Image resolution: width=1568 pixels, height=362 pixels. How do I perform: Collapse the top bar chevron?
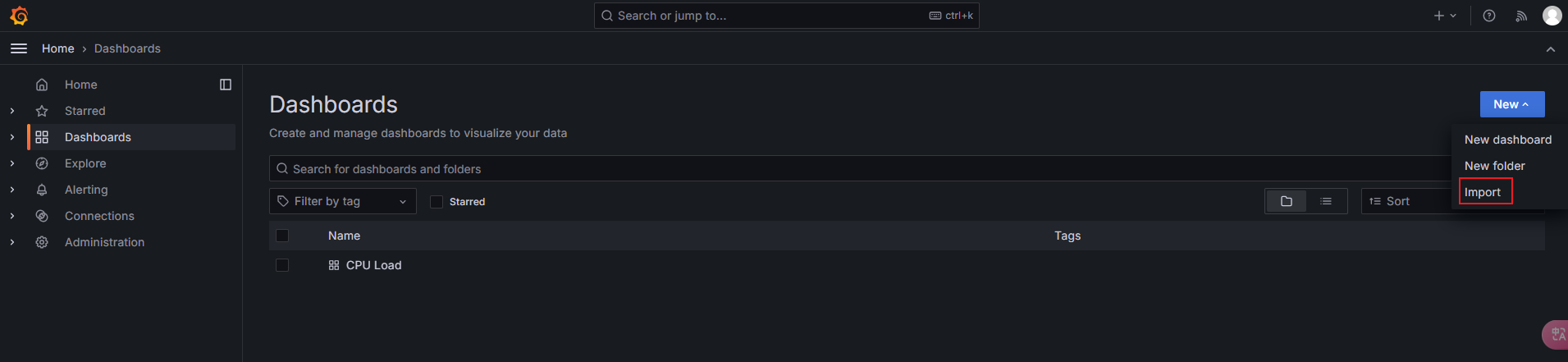[1550, 49]
